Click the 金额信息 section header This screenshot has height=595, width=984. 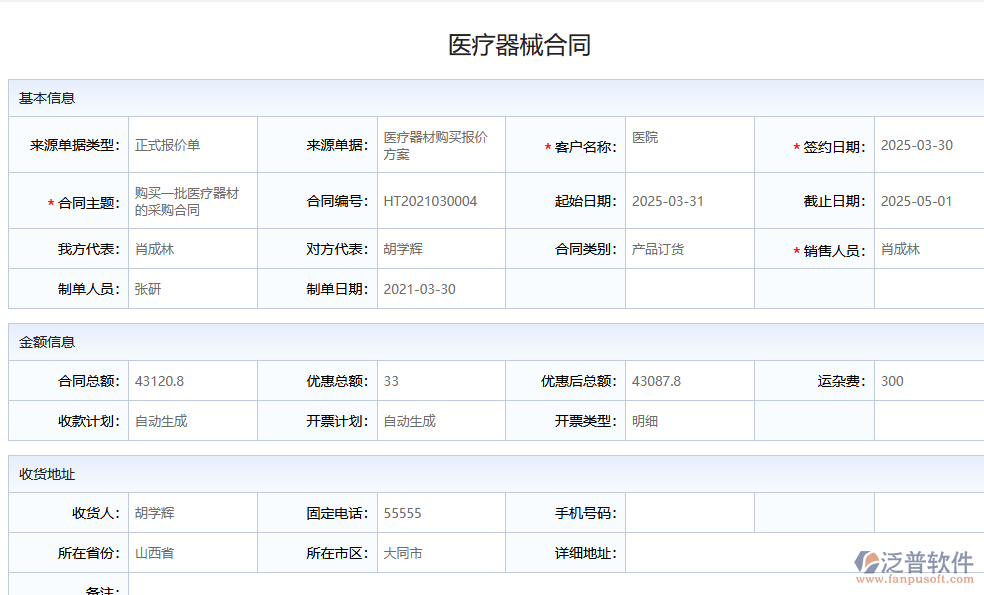(x=496, y=342)
